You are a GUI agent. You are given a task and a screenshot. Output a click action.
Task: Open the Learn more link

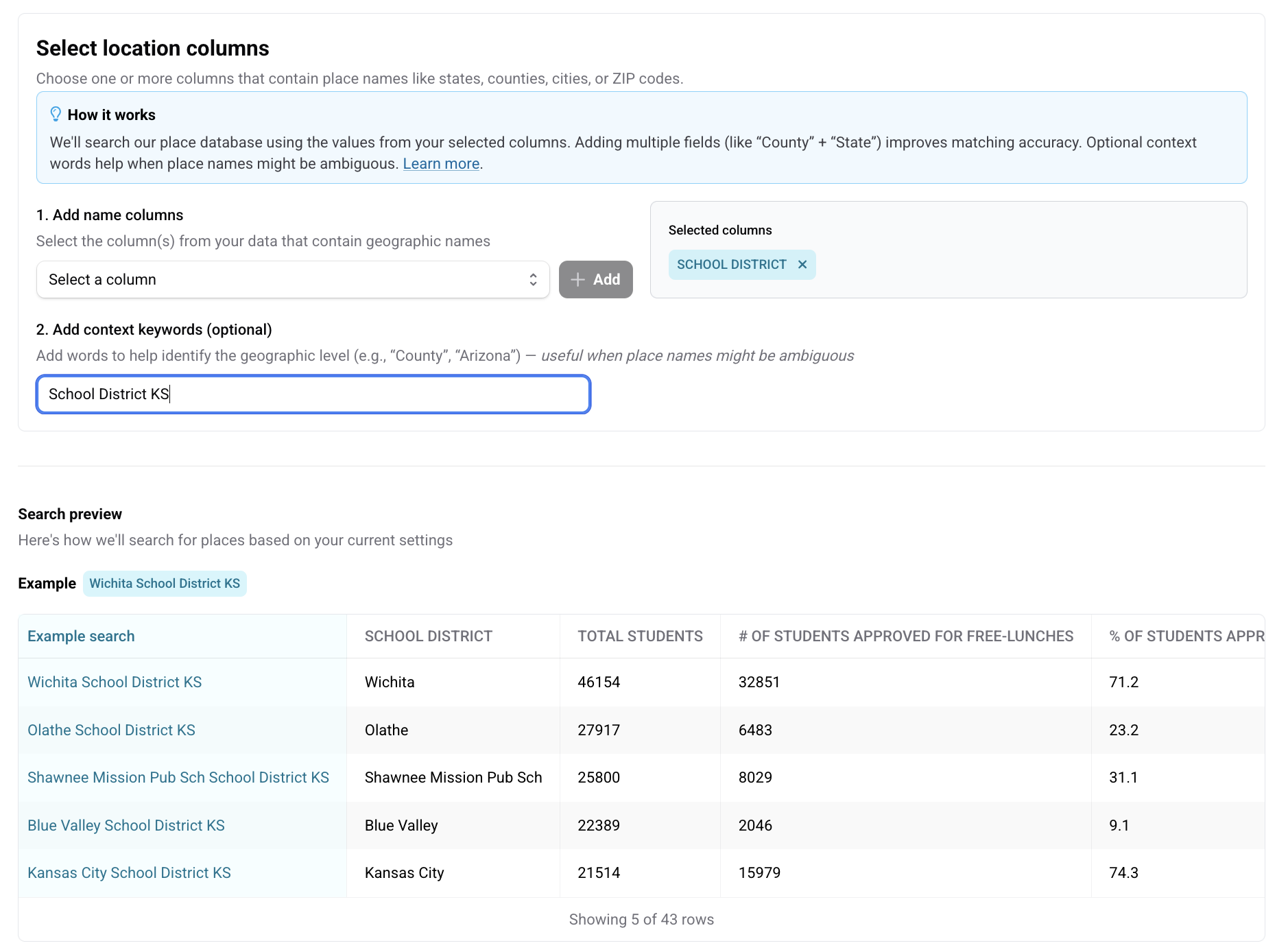pyautogui.click(x=440, y=164)
